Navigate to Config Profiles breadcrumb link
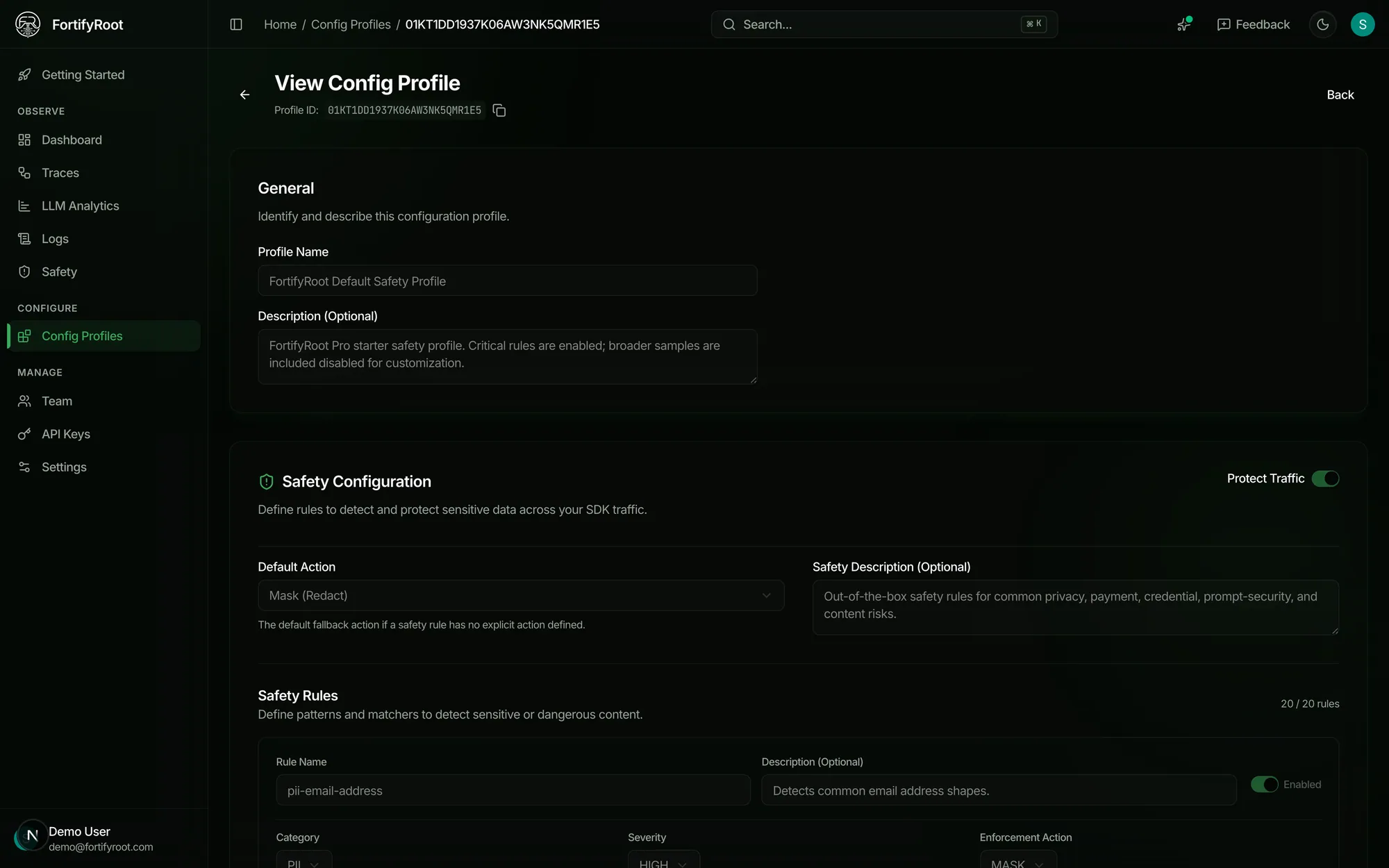Image resolution: width=1389 pixels, height=868 pixels. pos(351,24)
